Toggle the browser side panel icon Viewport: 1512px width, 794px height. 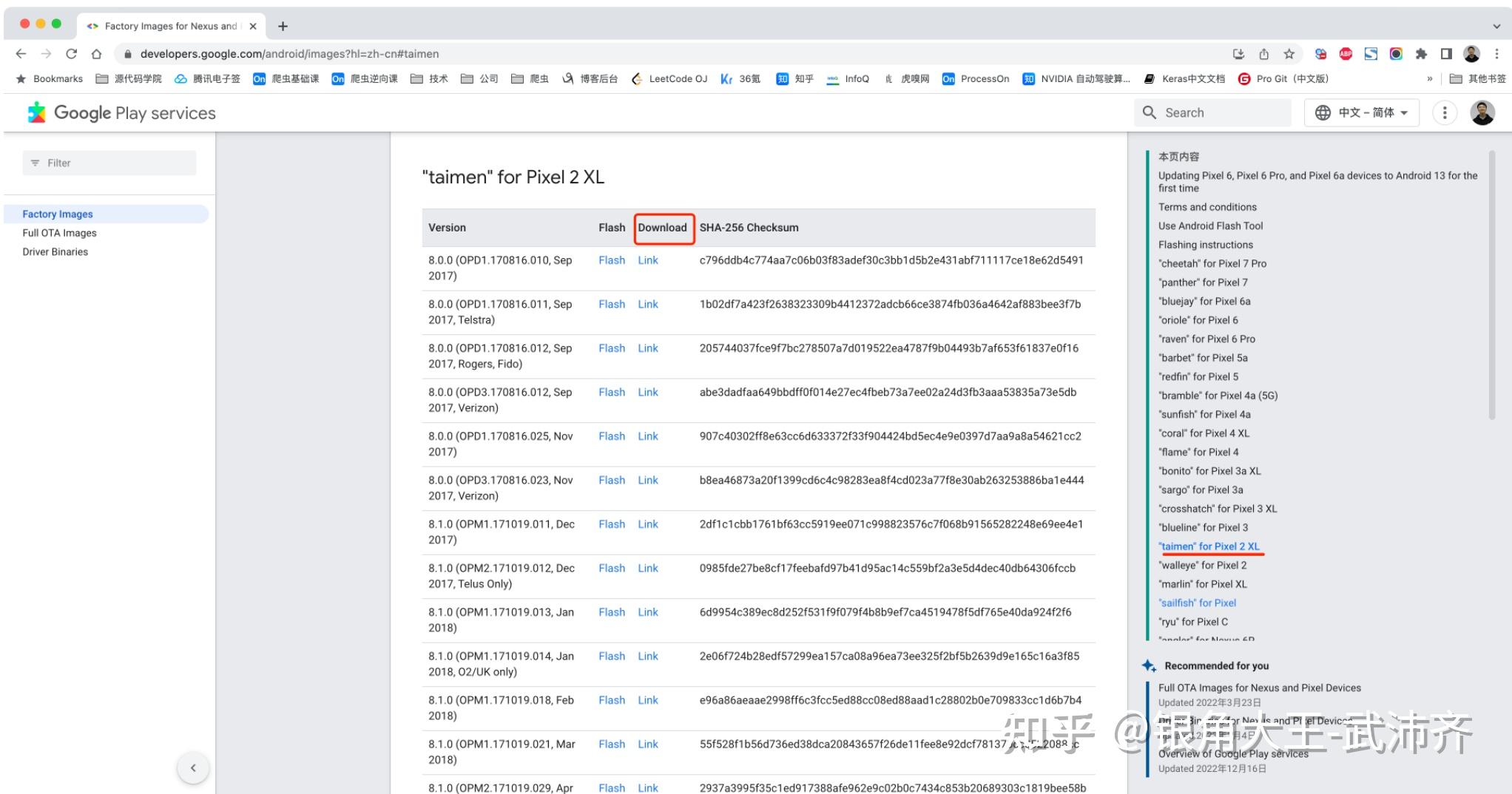coord(1446,54)
